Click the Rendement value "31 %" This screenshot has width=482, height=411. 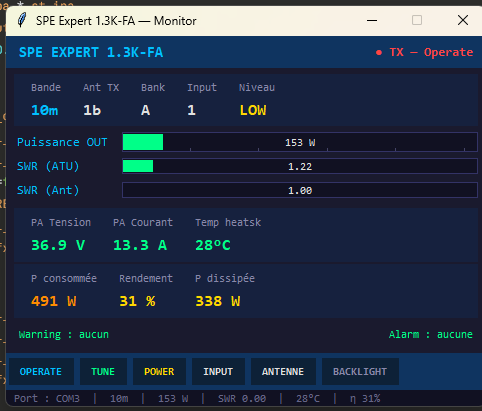pyautogui.click(x=137, y=301)
